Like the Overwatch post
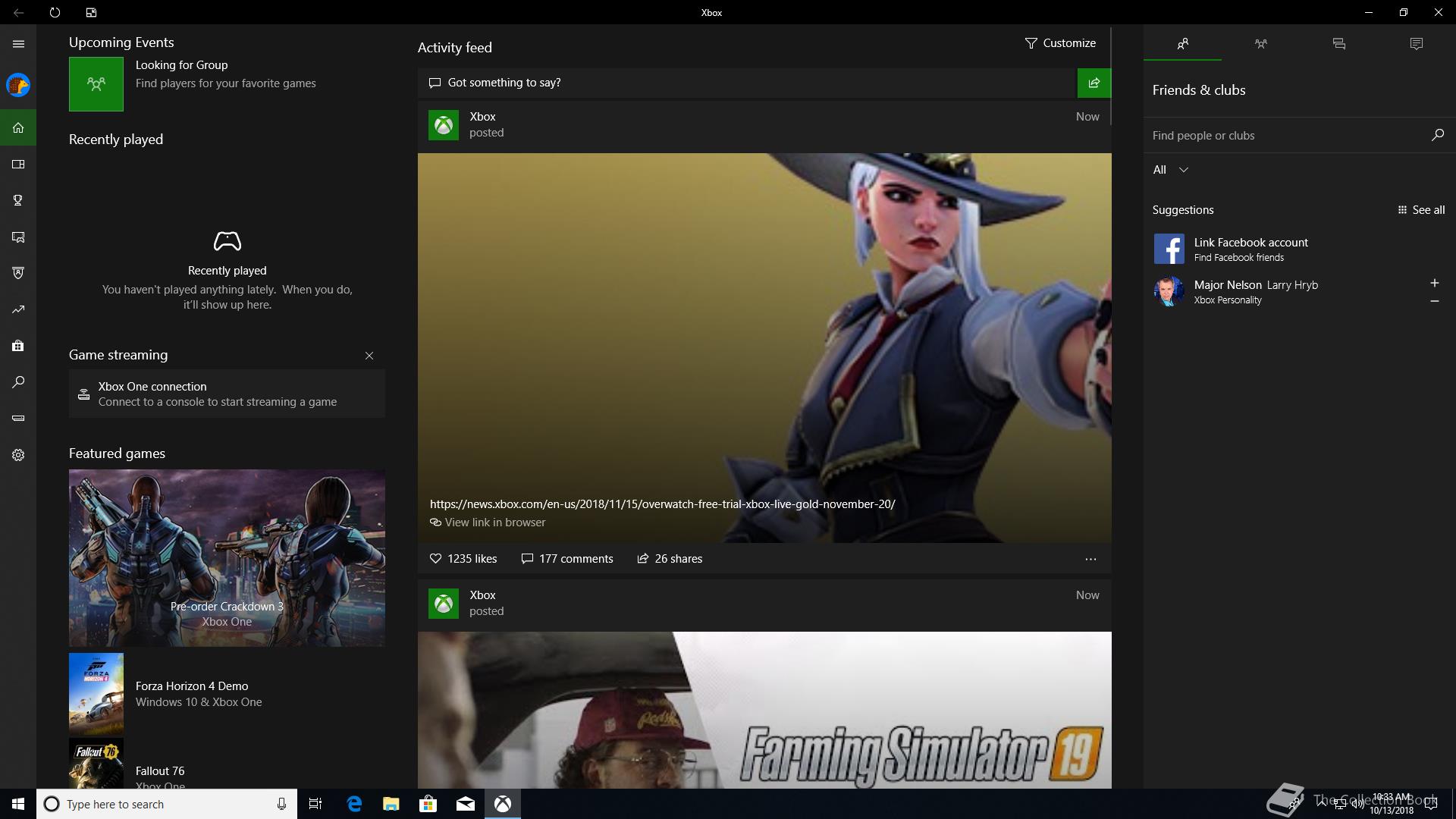Screen dimensions: 1456x819 463,559
